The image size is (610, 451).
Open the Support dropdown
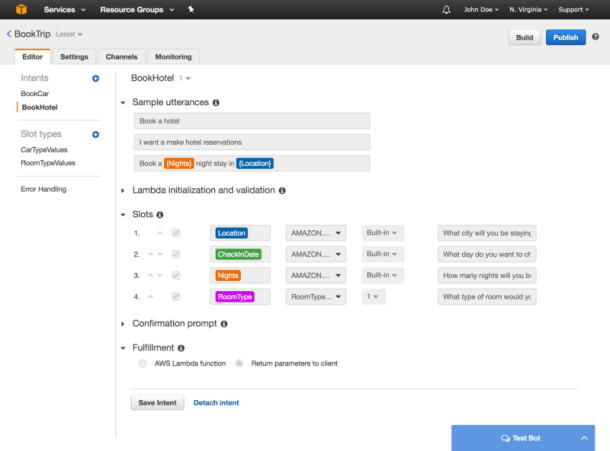point(573,9)
